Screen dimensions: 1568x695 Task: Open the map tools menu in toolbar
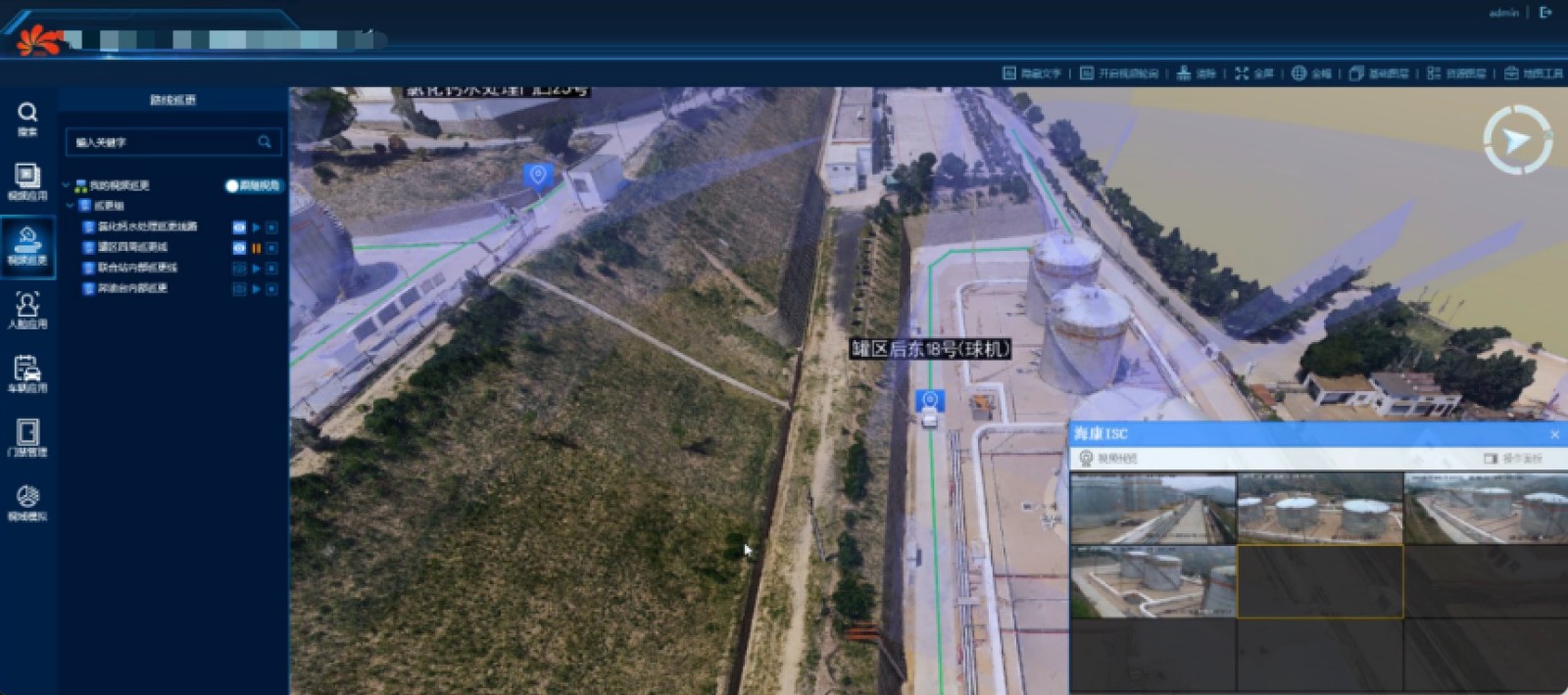tap(1534, 74)
